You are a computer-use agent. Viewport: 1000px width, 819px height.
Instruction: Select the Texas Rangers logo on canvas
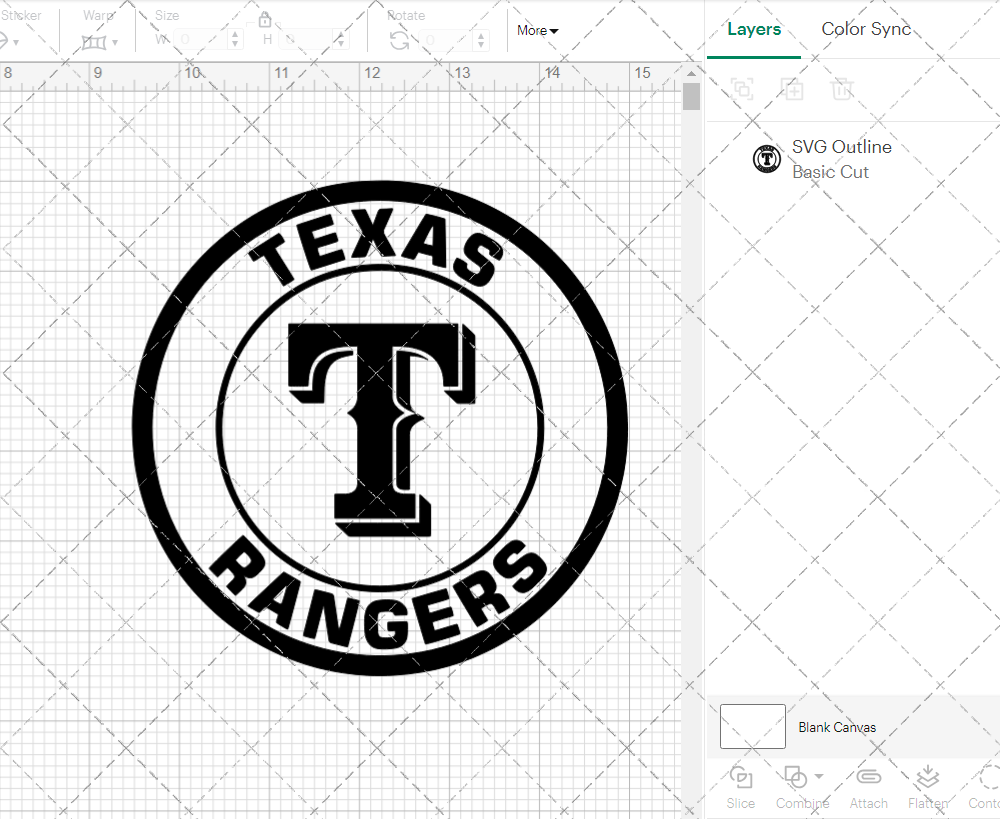pyautogui.click(x=380, y=428)
